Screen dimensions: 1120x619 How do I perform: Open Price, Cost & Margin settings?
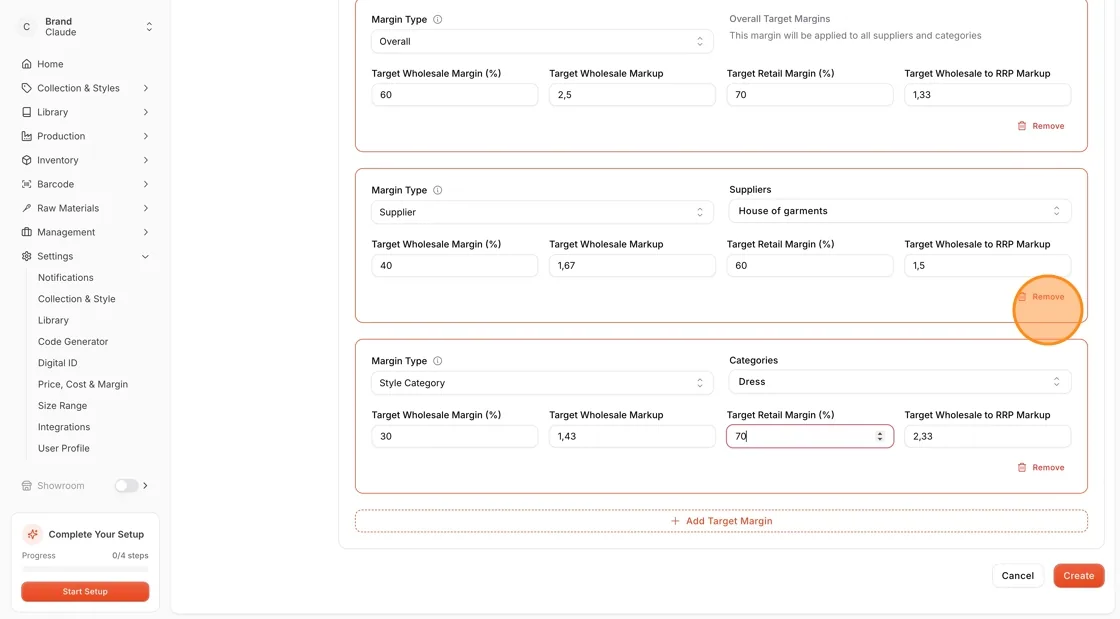click(83, 384)
